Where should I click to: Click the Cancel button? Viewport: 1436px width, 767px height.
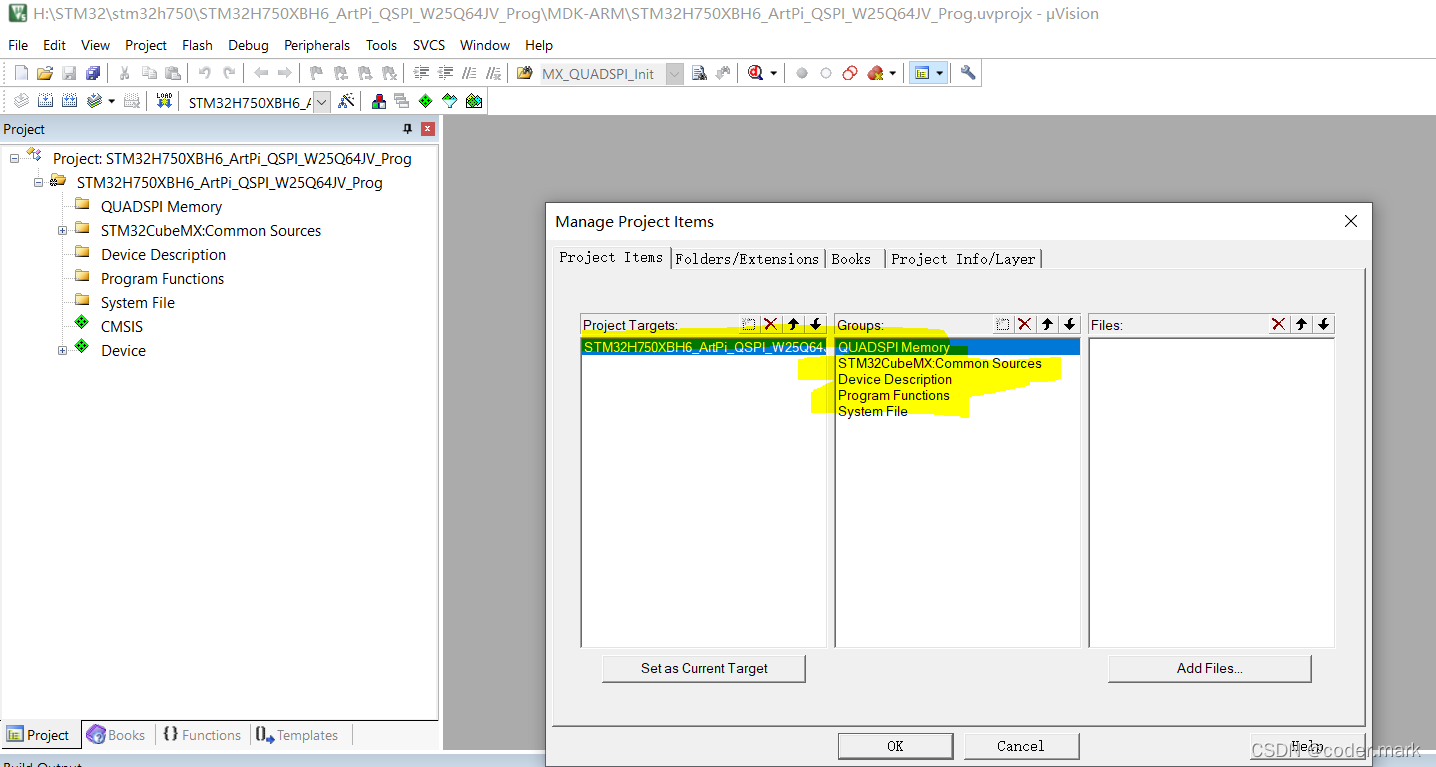pos(1021,746)
